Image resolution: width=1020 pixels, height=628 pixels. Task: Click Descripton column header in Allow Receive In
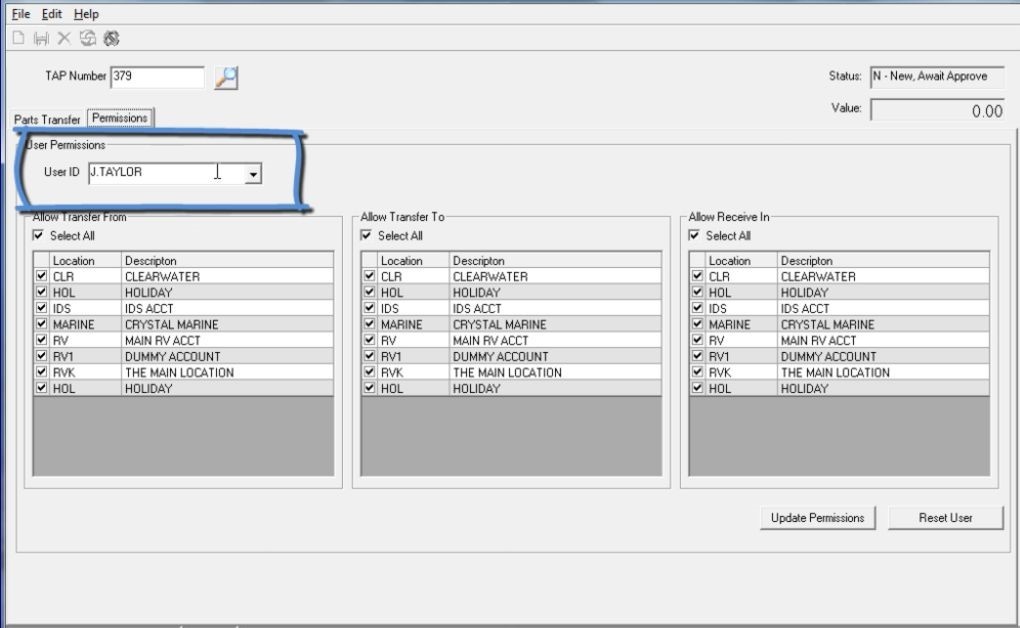(x=883, y=260)
